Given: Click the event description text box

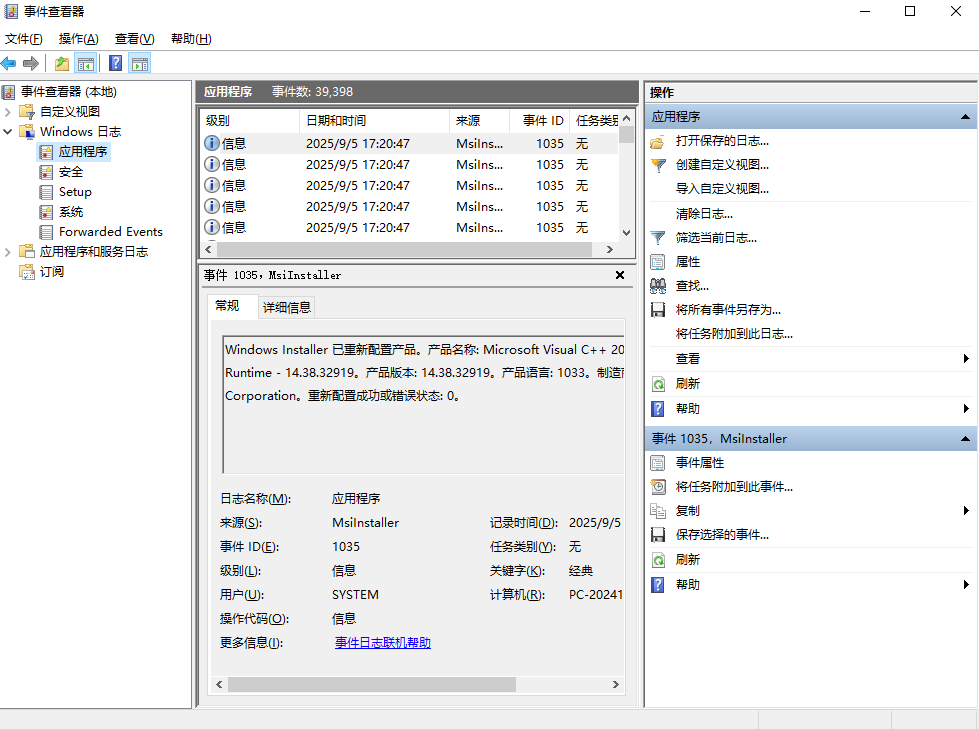Looking at the screenshot, I should (423, 404).
